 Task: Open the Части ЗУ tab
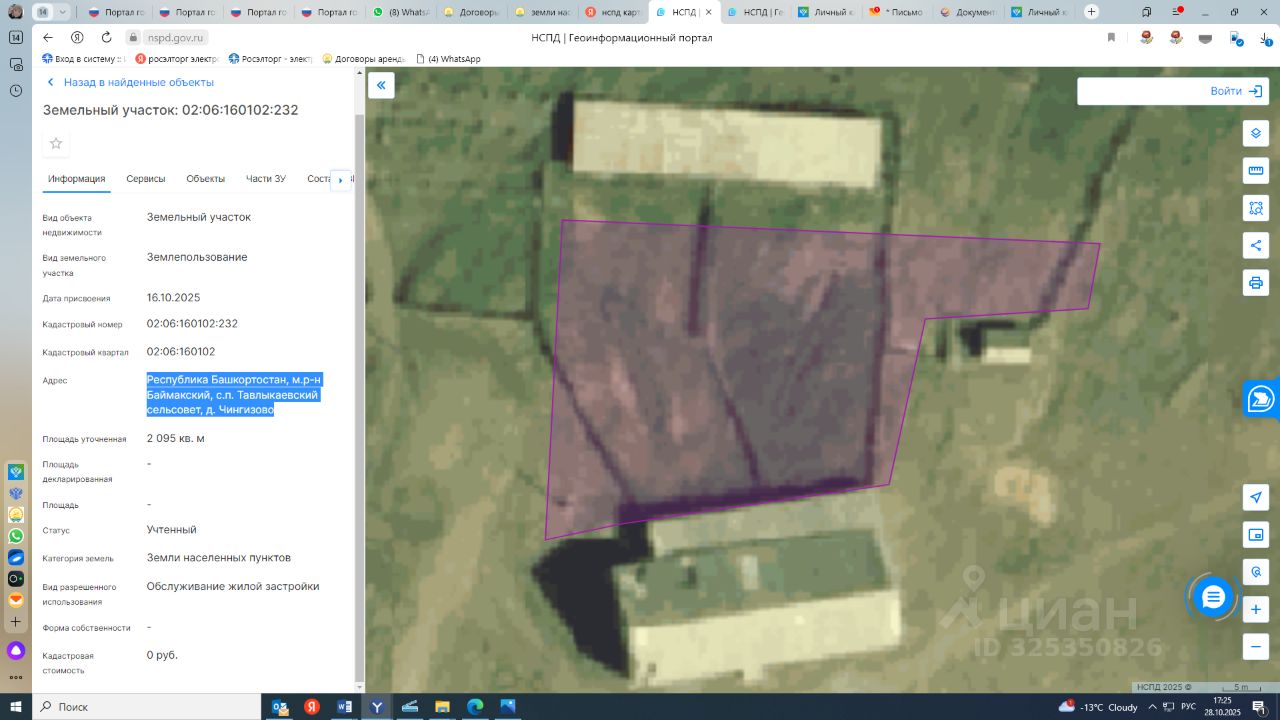[x=266, y=179]
